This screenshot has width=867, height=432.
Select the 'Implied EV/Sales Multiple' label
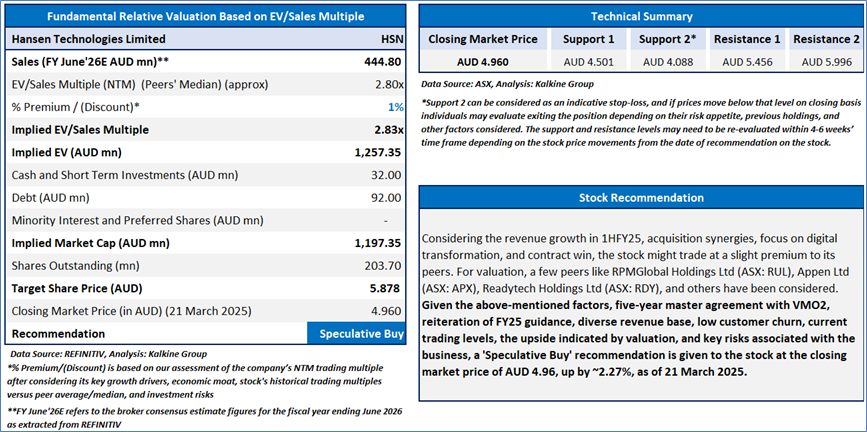(80, 131)
